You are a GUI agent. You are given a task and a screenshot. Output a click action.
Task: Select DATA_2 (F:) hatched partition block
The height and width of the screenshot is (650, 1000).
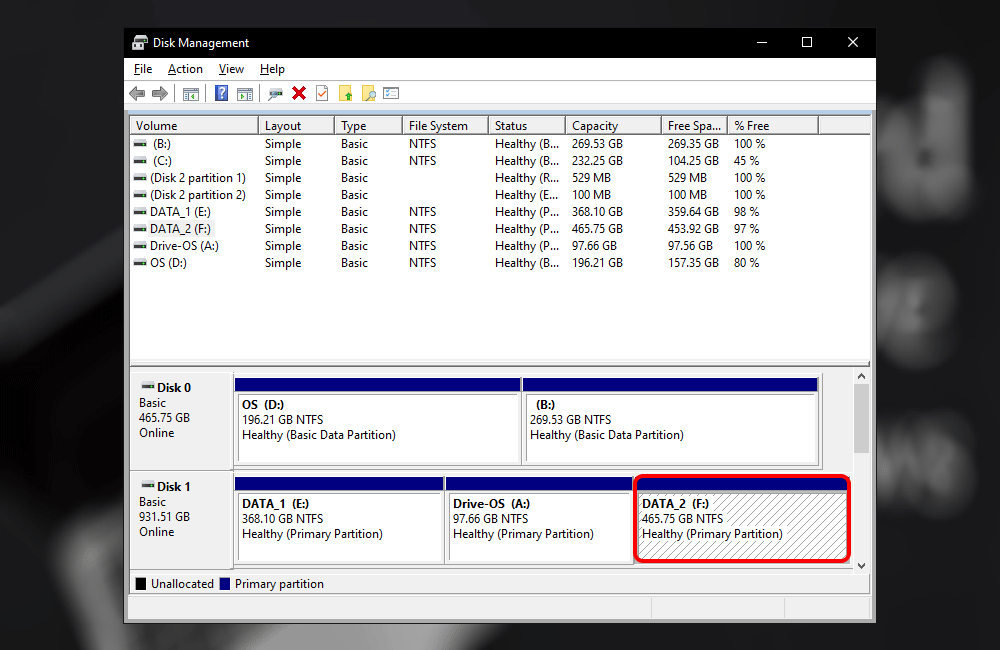tap(742, 520)
